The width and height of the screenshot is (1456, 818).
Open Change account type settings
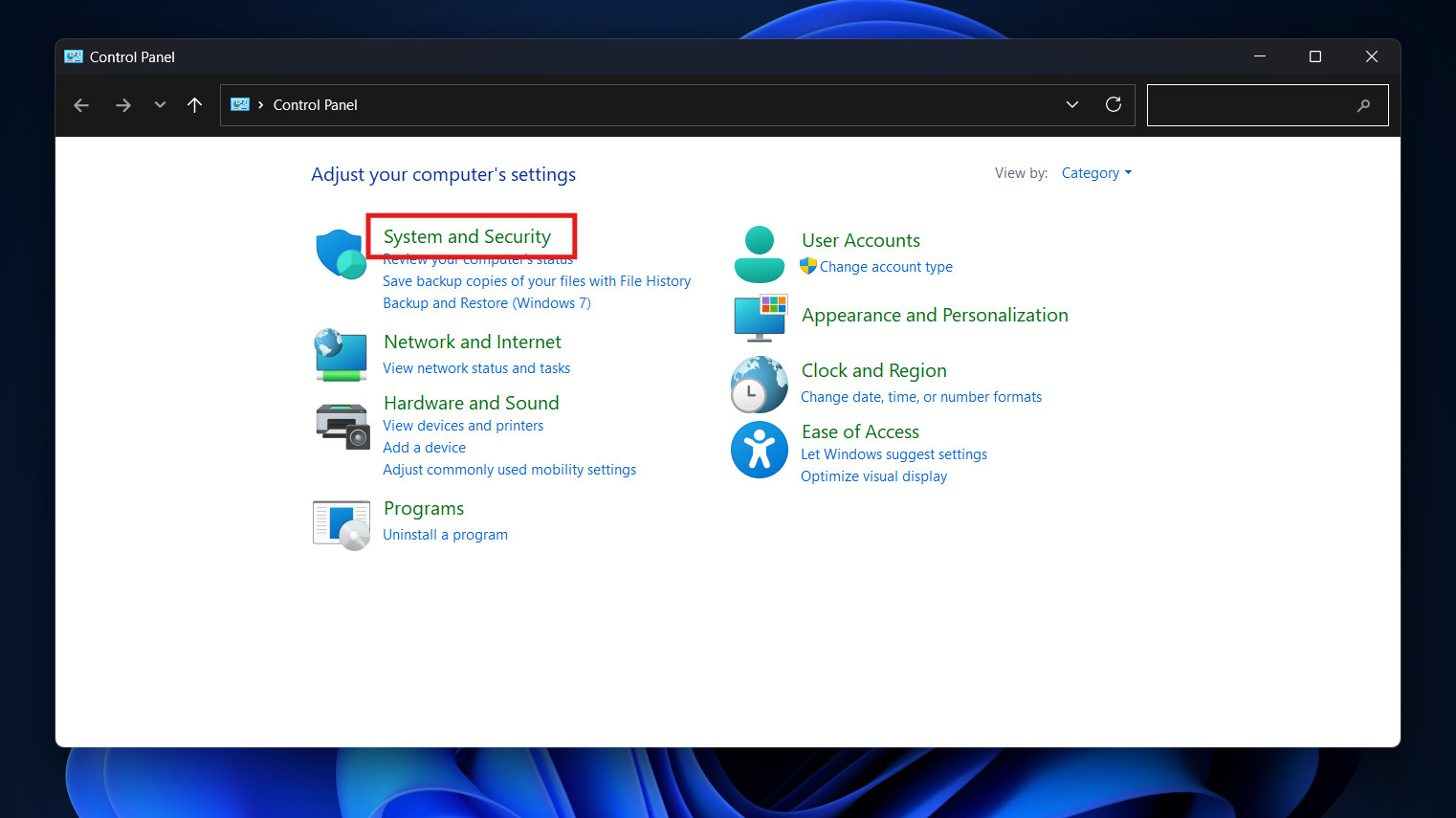pos(885,266)
